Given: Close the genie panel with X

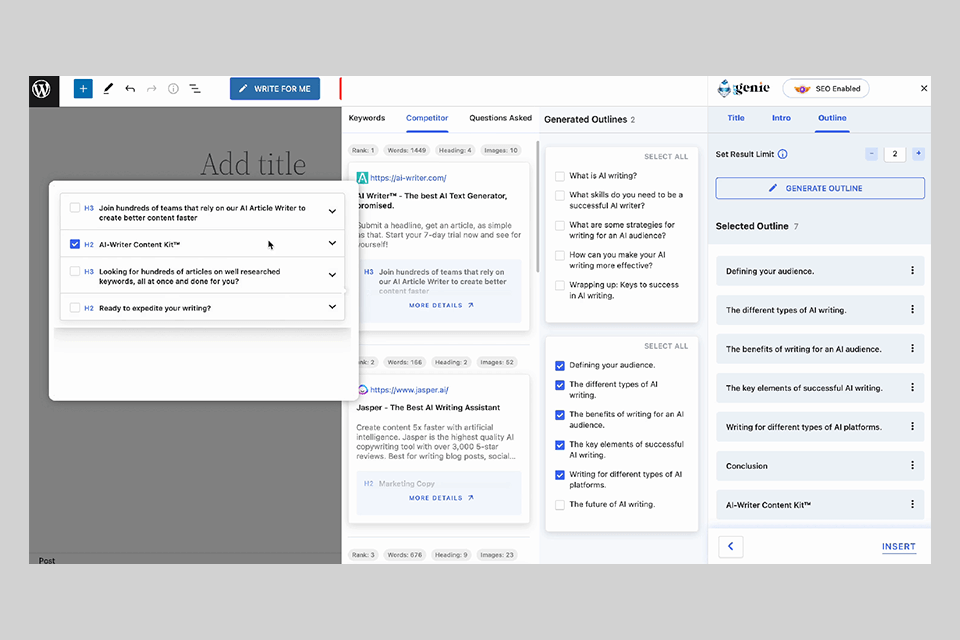Looking at the screenshot, I should (924, 88).
